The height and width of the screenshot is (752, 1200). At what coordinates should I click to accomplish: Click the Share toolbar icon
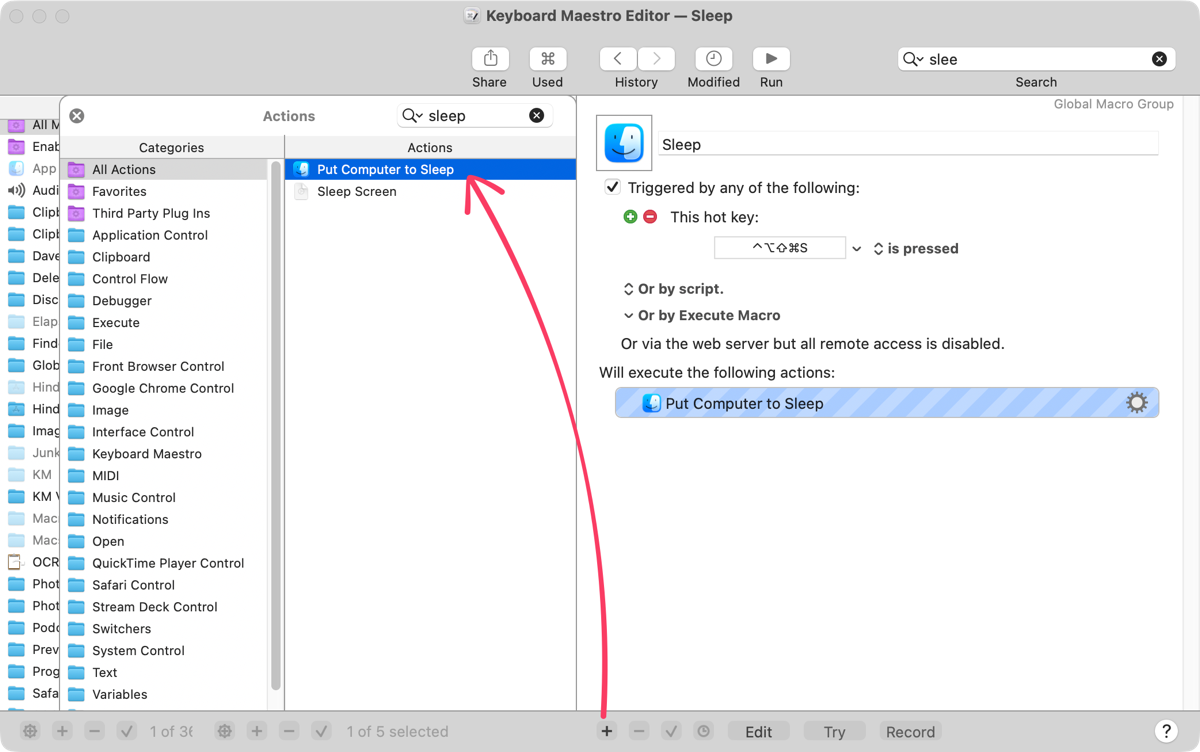coord(490,59)
